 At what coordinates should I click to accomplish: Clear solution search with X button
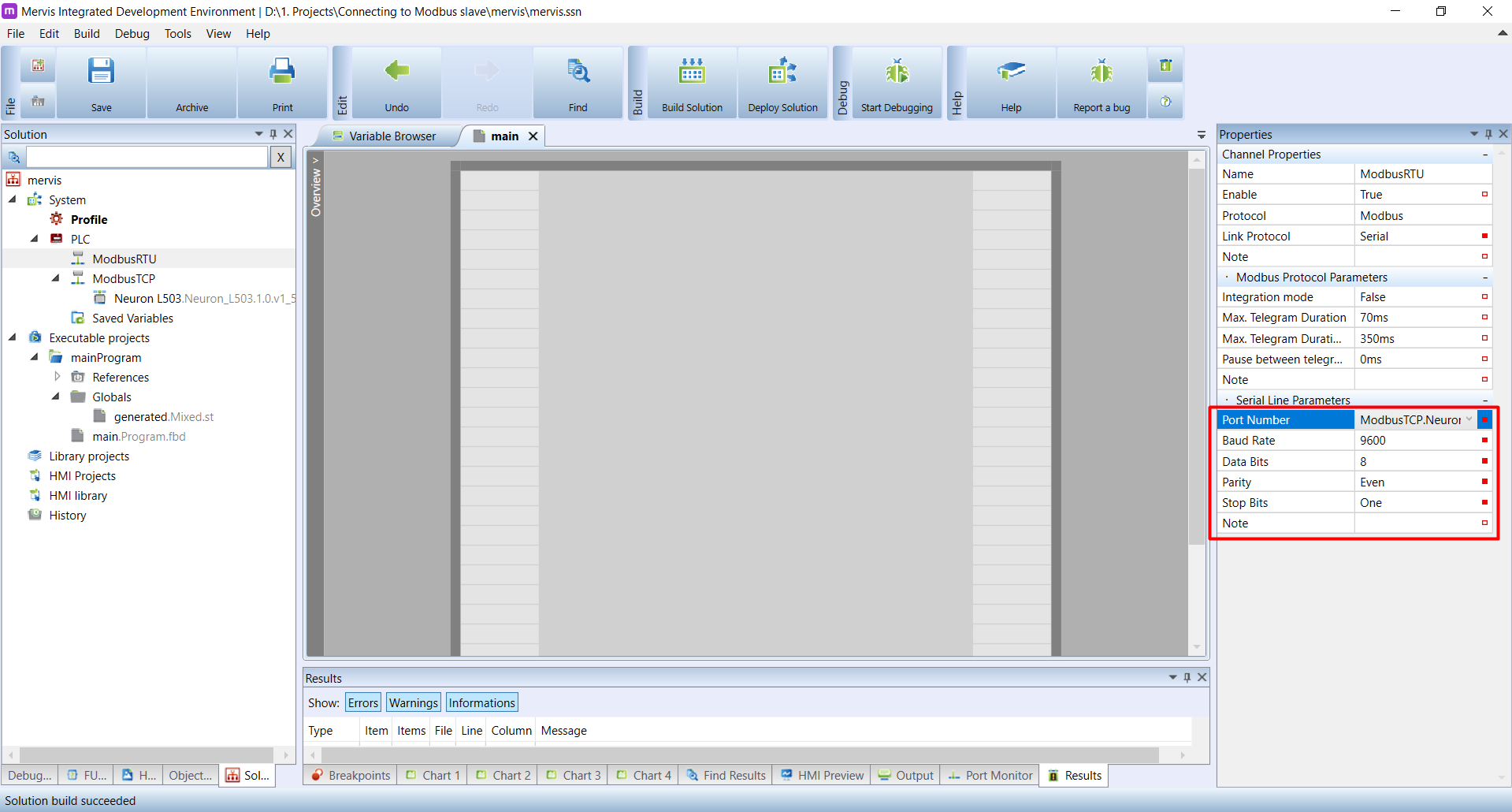pyautogui.click(x=280, y=157)
